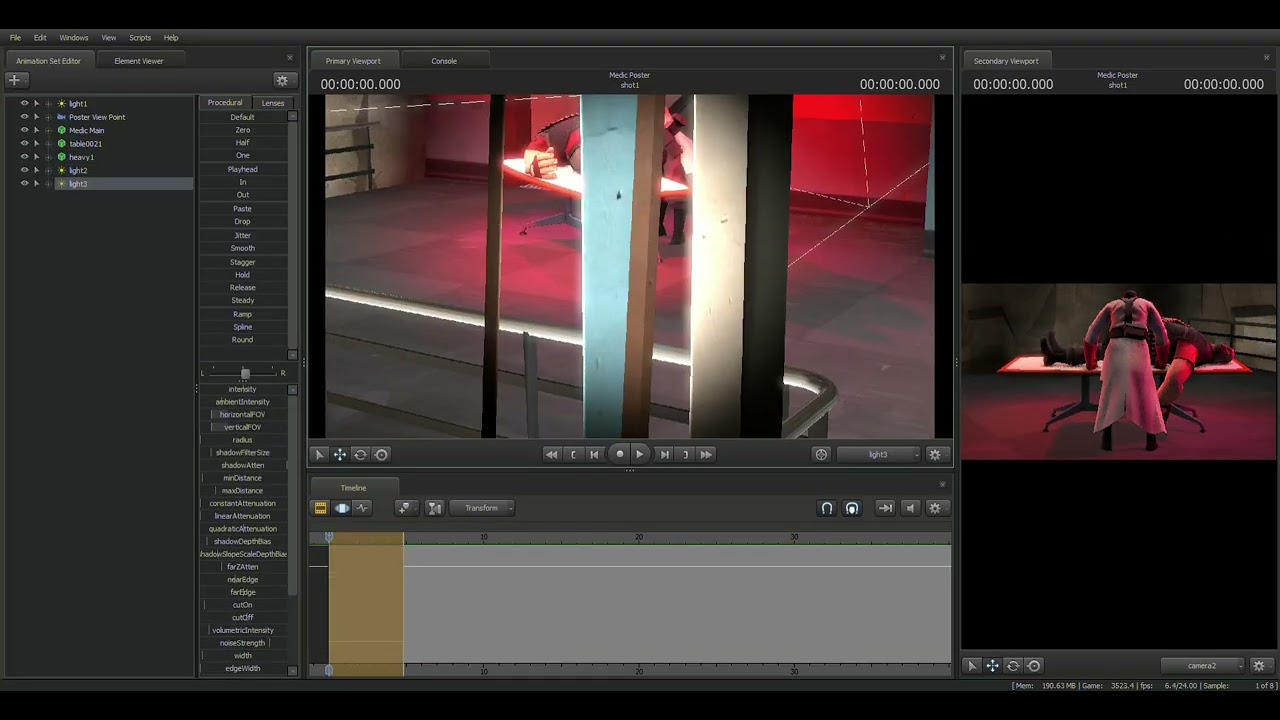Image resolution: width=1280 pixels, height=720 pixels.
Task: Toggle visibility of Poster View Point
Action: [x=25, y=117]
